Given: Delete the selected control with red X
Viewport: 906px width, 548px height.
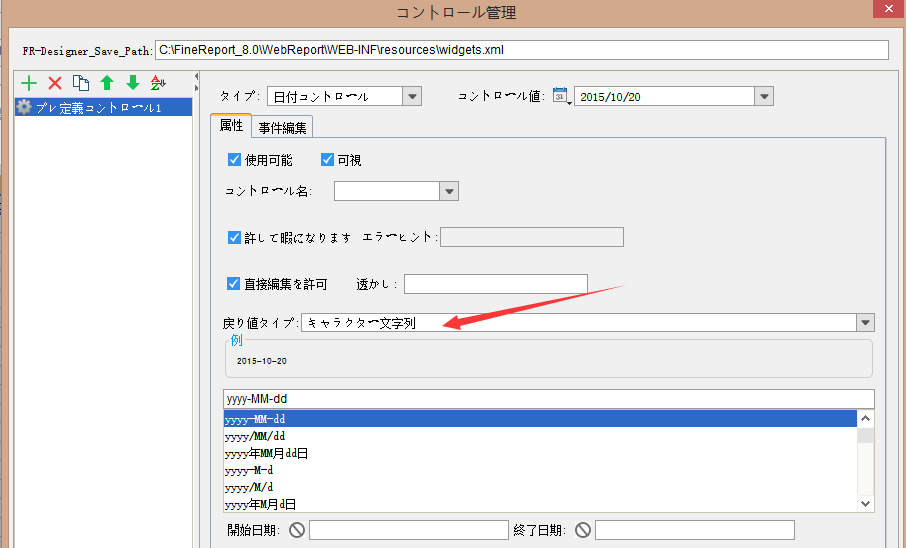Looking at the screenshot, I should coord(55,83).
